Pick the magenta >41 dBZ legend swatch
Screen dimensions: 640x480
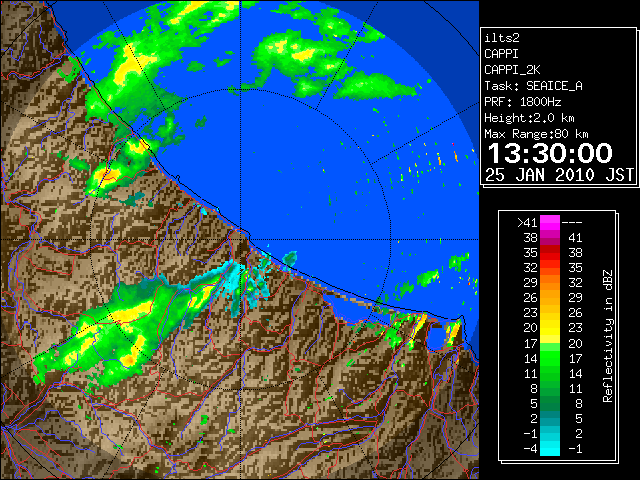pyautogui.click(x=550, y=223)
